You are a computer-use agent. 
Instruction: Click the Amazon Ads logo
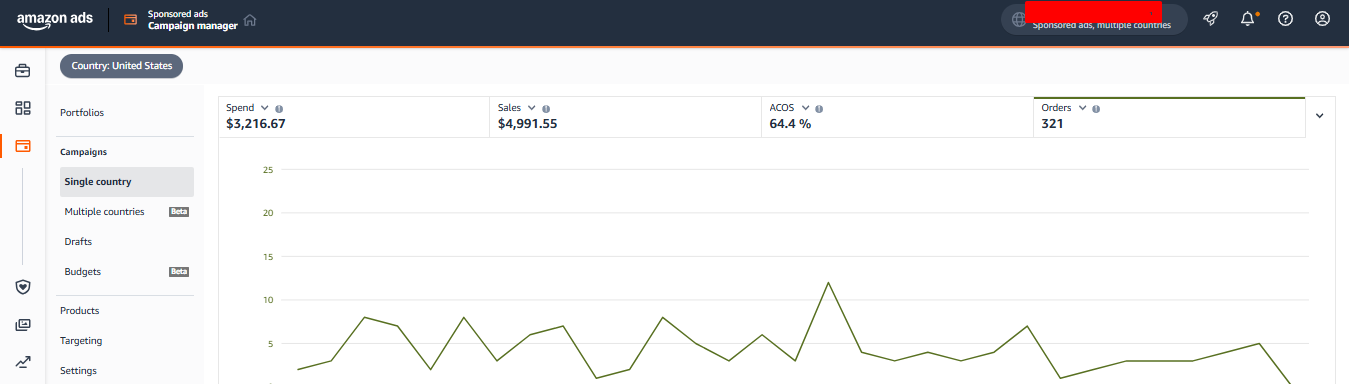[54, 20]
